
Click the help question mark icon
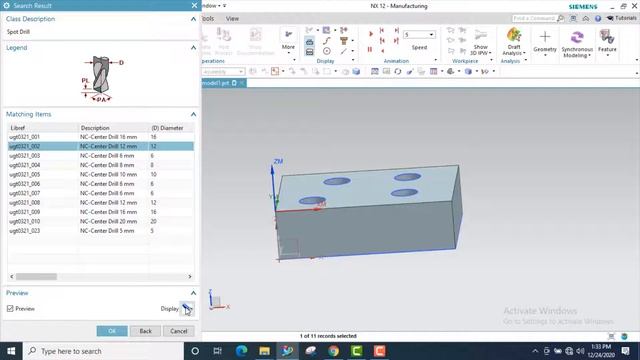click(598, 18)
